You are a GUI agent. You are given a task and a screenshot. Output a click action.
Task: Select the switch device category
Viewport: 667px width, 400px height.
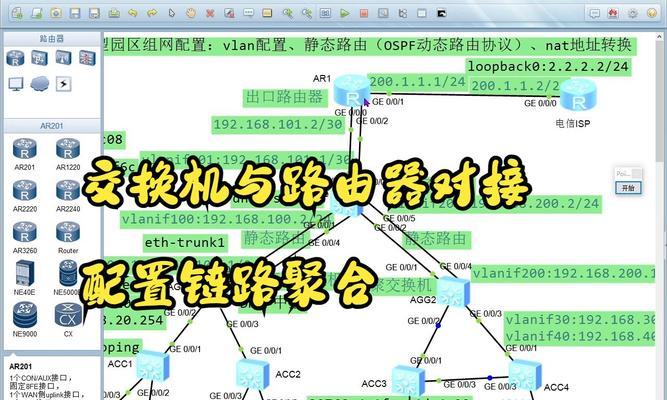pos(39,58)
